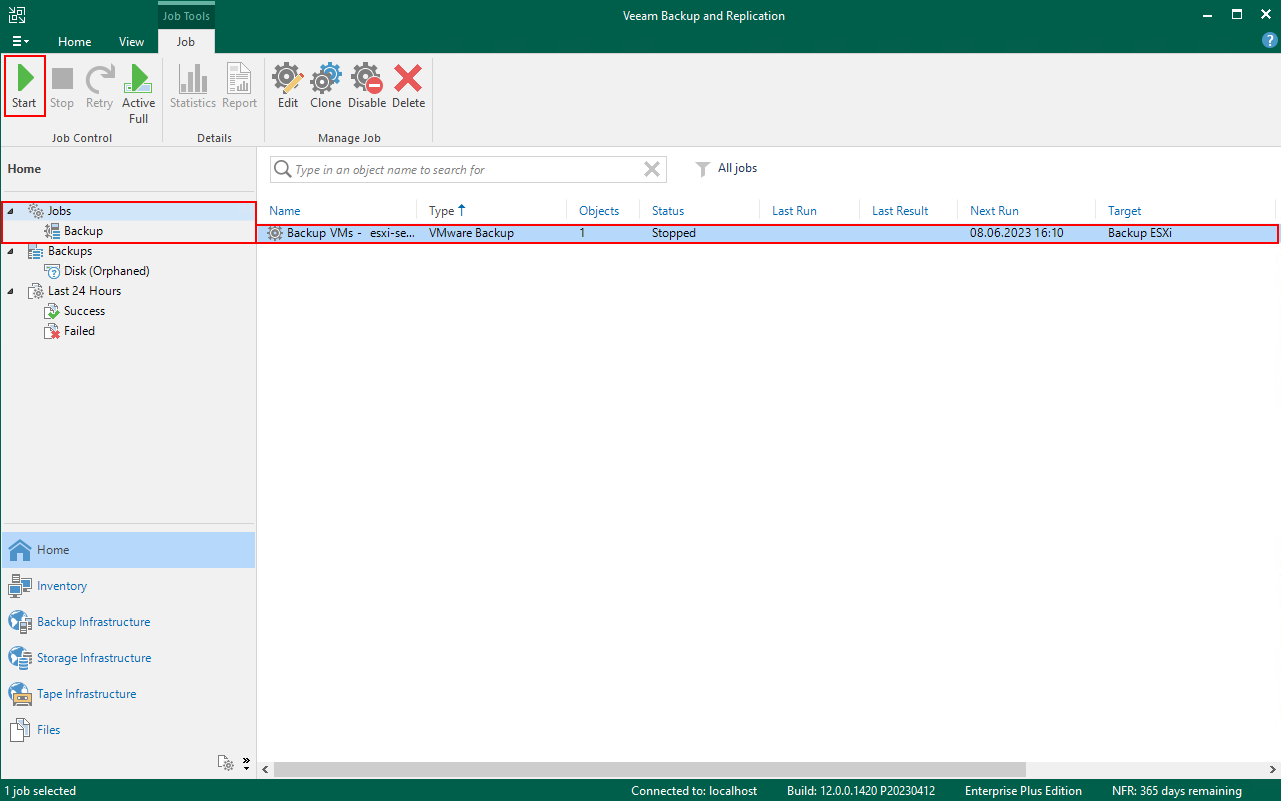Click the '1 job selected' status text
Screen dimensions: 1281x801
(40, 791)
